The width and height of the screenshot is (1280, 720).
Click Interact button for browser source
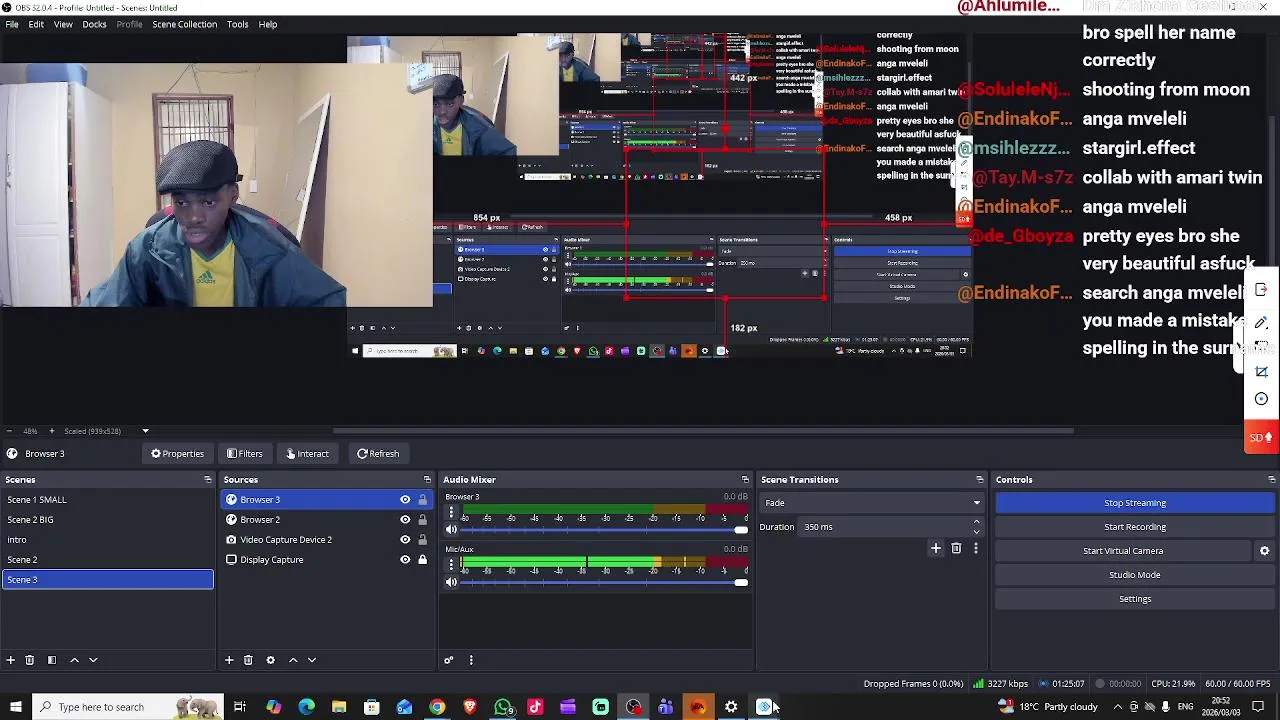(307, 454)
